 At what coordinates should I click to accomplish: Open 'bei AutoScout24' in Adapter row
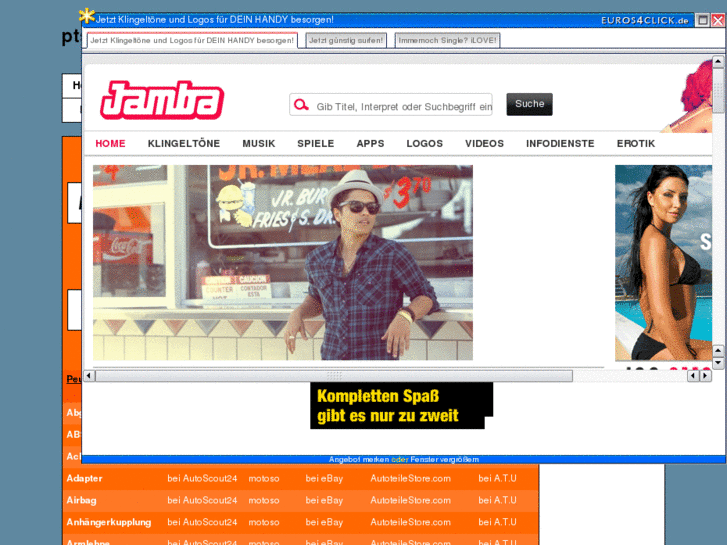pos(202,478)
